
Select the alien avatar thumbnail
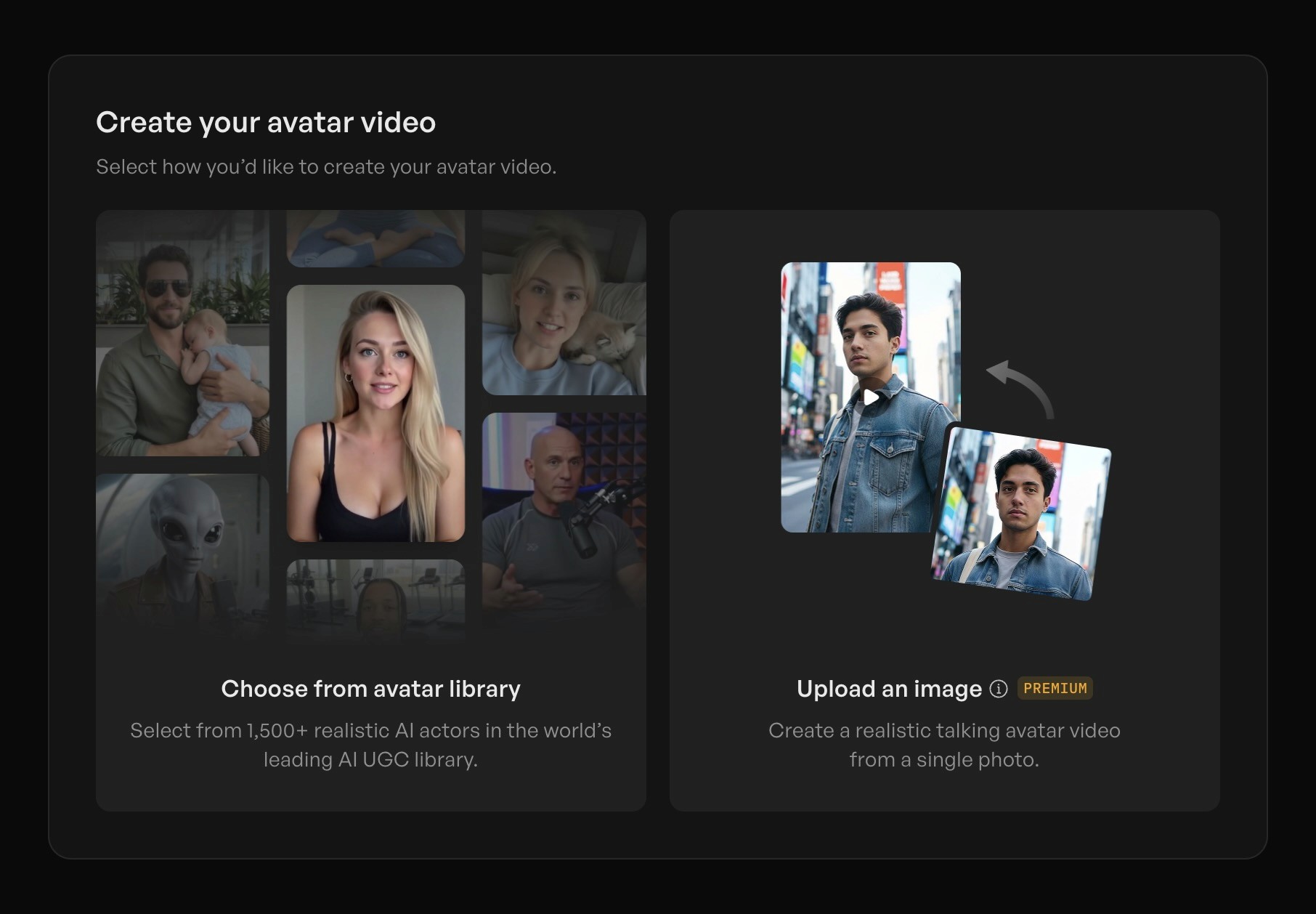tap(182, 552)
